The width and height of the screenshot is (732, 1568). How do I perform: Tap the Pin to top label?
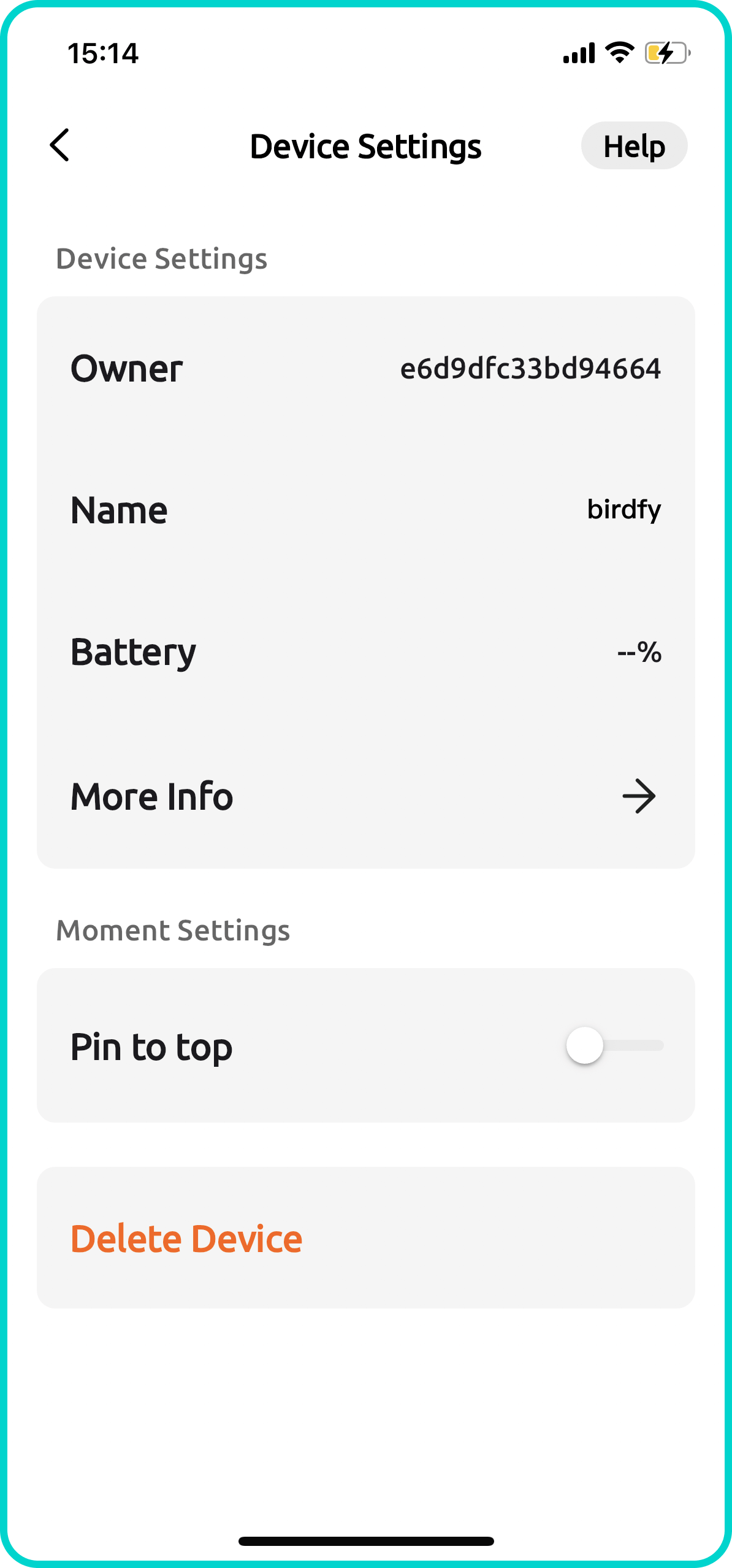151,1047
